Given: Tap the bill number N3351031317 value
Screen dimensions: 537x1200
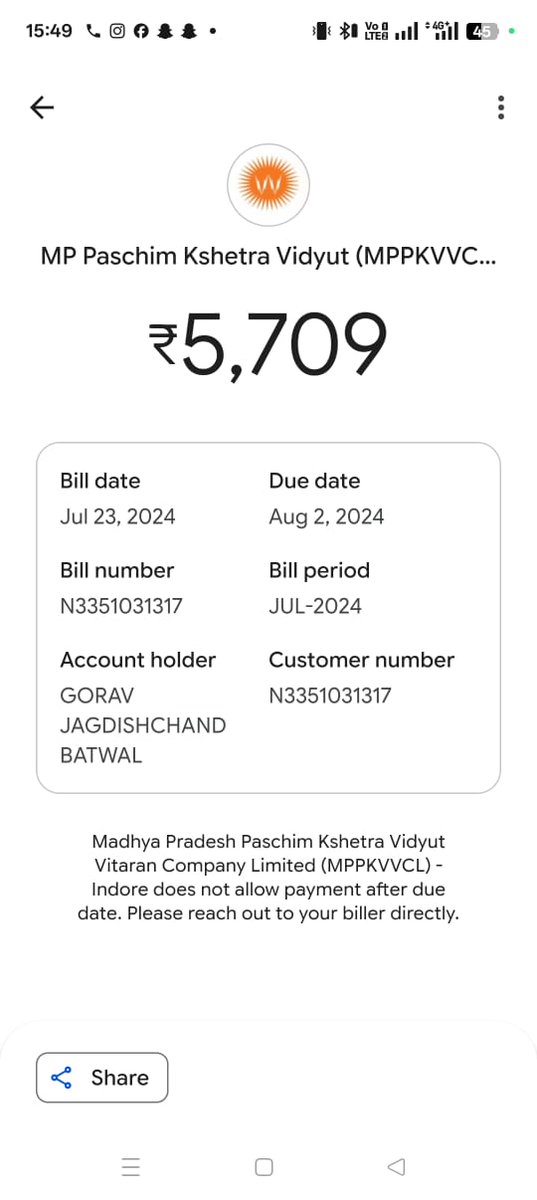Looking at the screenshot, I should (121, 606).
